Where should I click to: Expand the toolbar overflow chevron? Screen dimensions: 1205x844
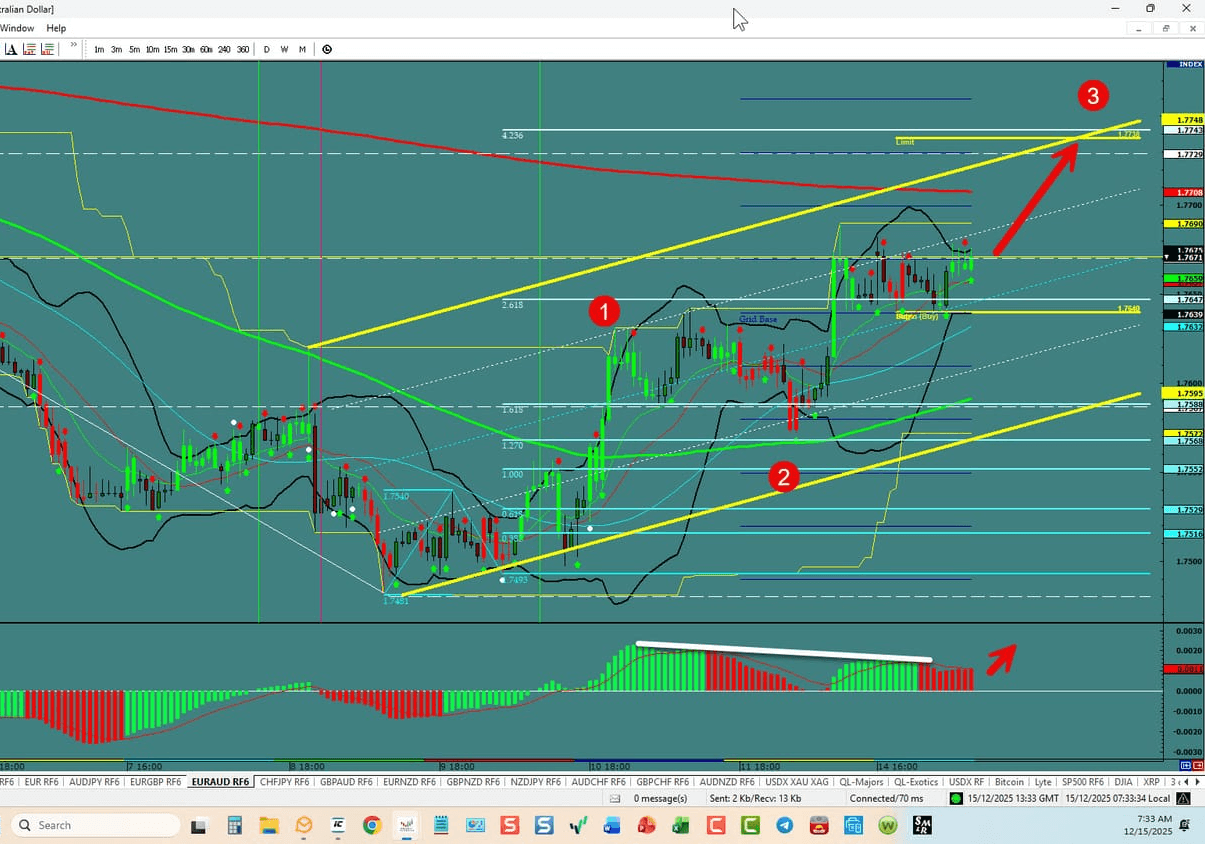click(73, 44)
